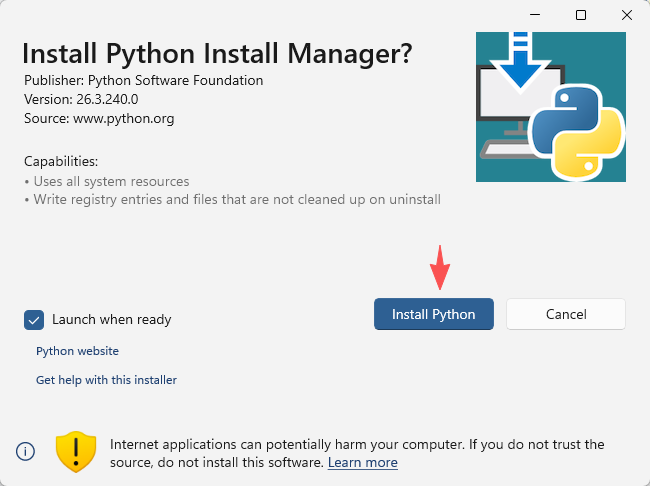
Task: Click the Internet applications warning message
Action: point(357,453)
